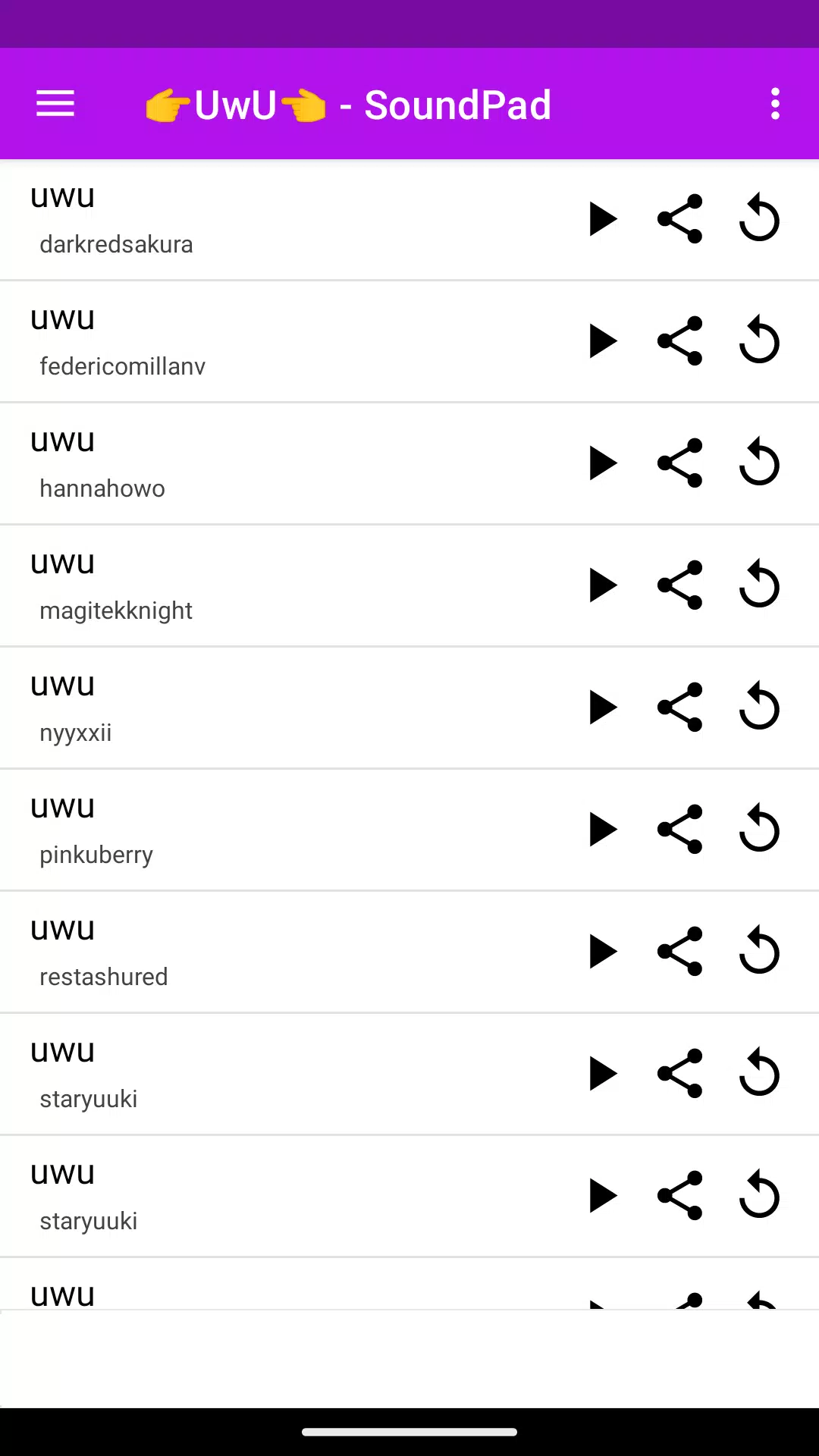Screen dimensions: 819x1456
Task: Open the hamburger navigation menu
Action: point(55,104)
